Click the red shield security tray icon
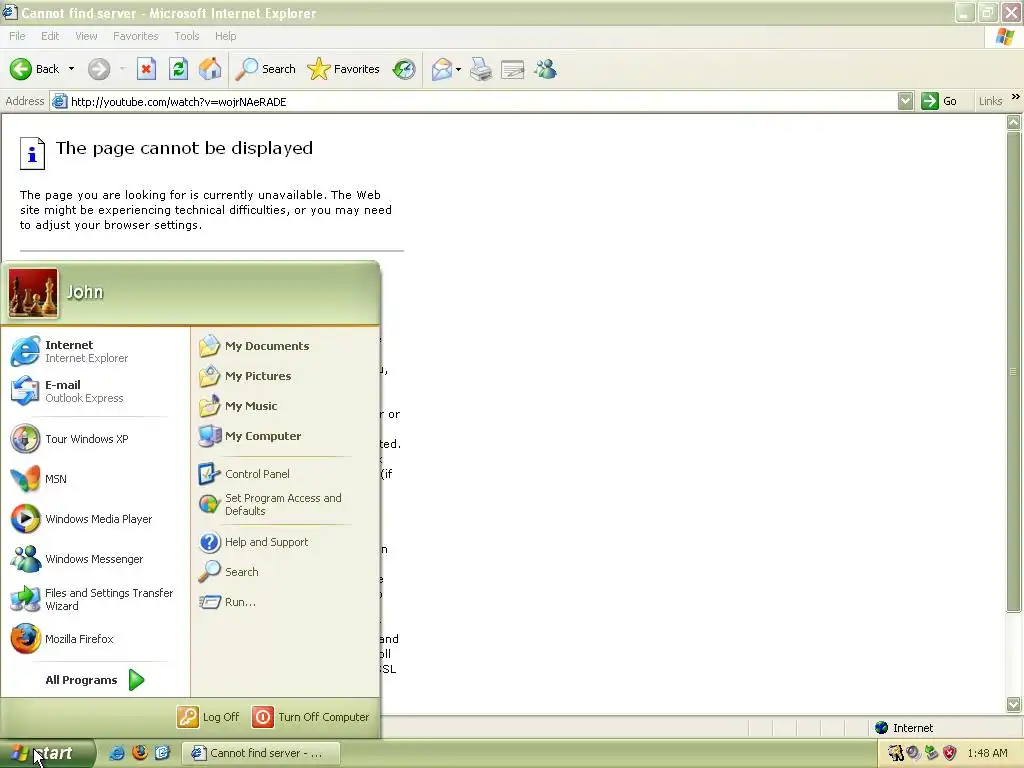This screenshot has width=1024, height=768. pyautogui.click(x=950, y=753)
